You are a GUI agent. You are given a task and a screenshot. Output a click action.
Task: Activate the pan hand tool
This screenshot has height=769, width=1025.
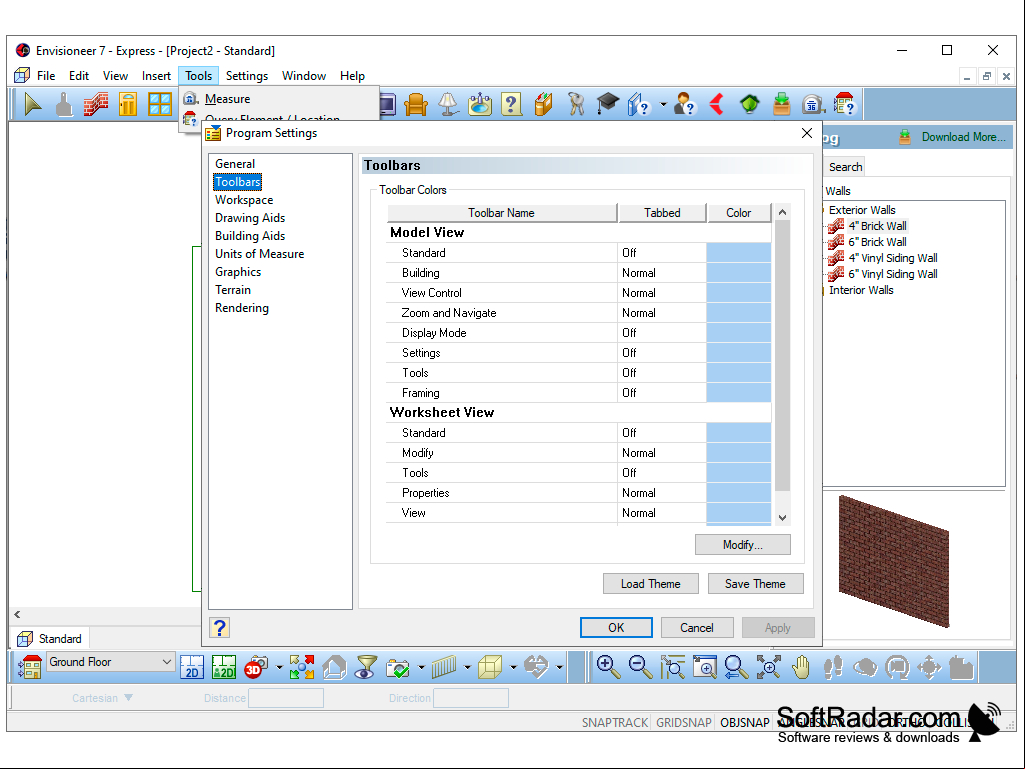801,668
